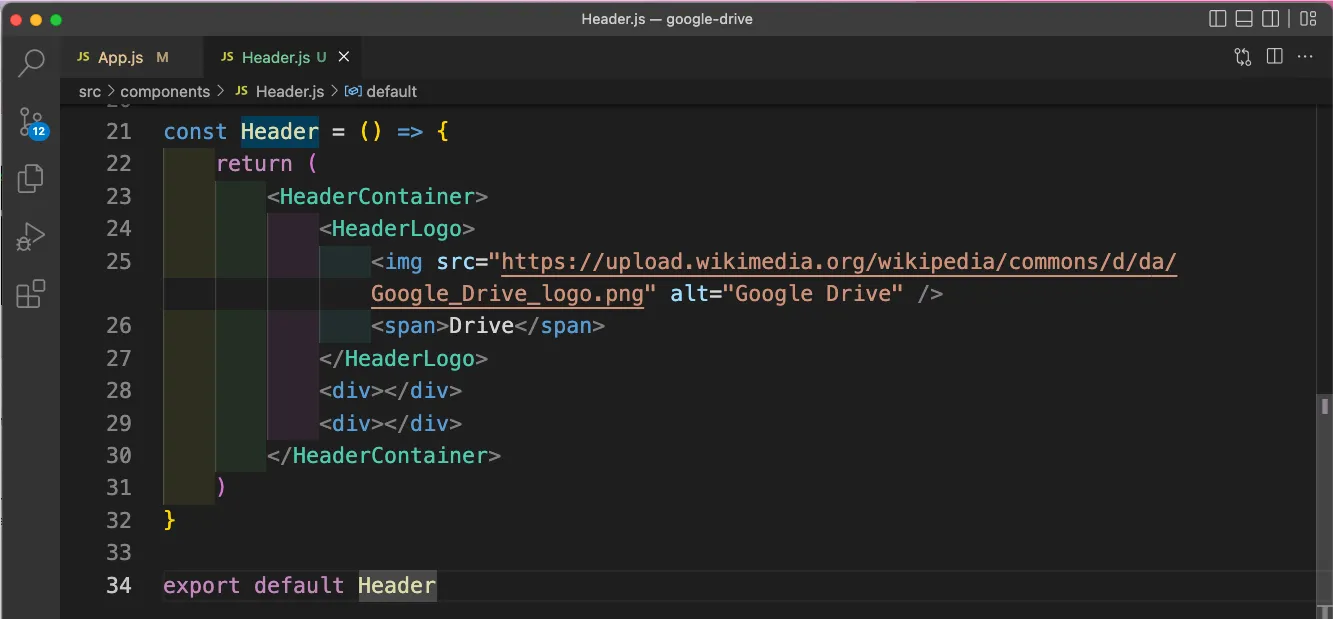
Task: Click the const keyword on line 21
Action: 195,131
